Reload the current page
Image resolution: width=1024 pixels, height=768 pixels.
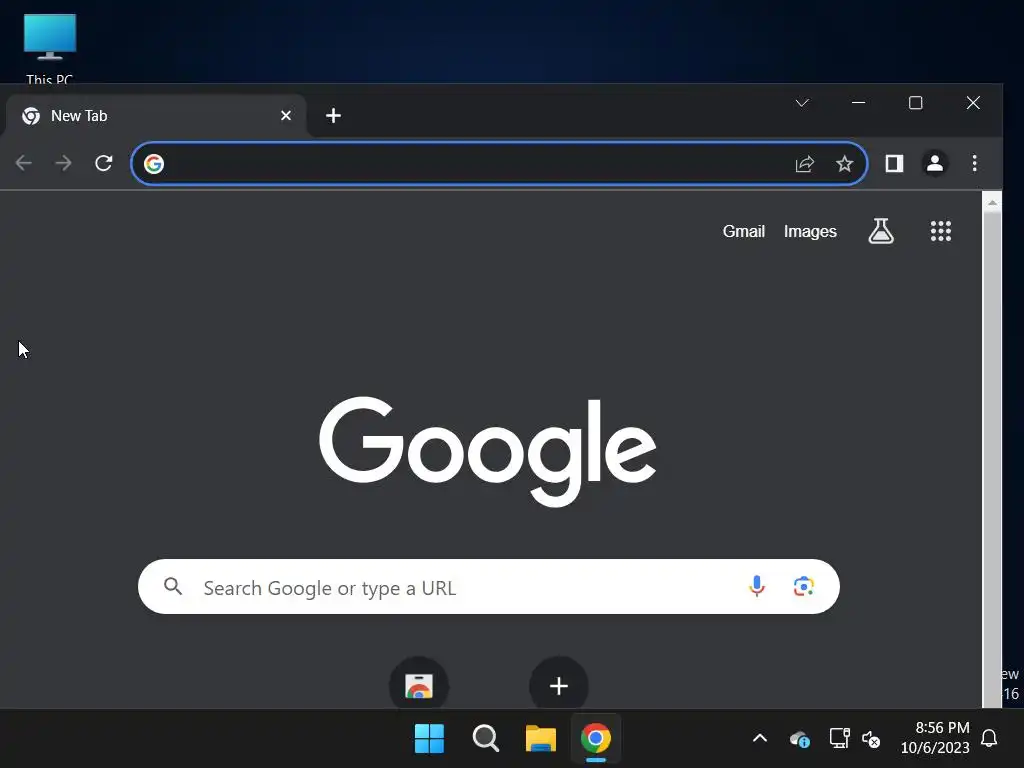point(103,163)
